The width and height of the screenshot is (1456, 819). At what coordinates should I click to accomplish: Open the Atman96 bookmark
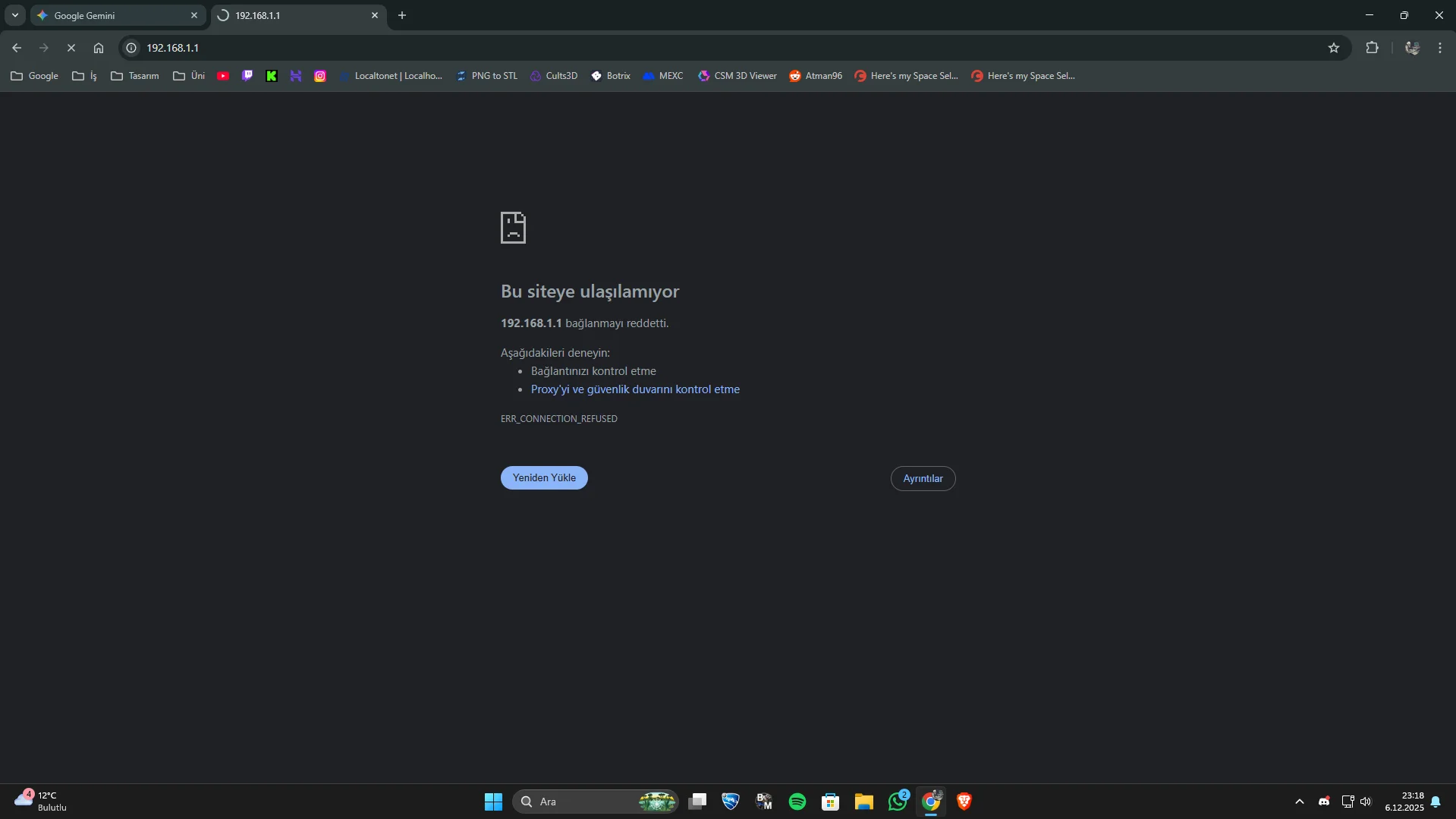point(816,76)
